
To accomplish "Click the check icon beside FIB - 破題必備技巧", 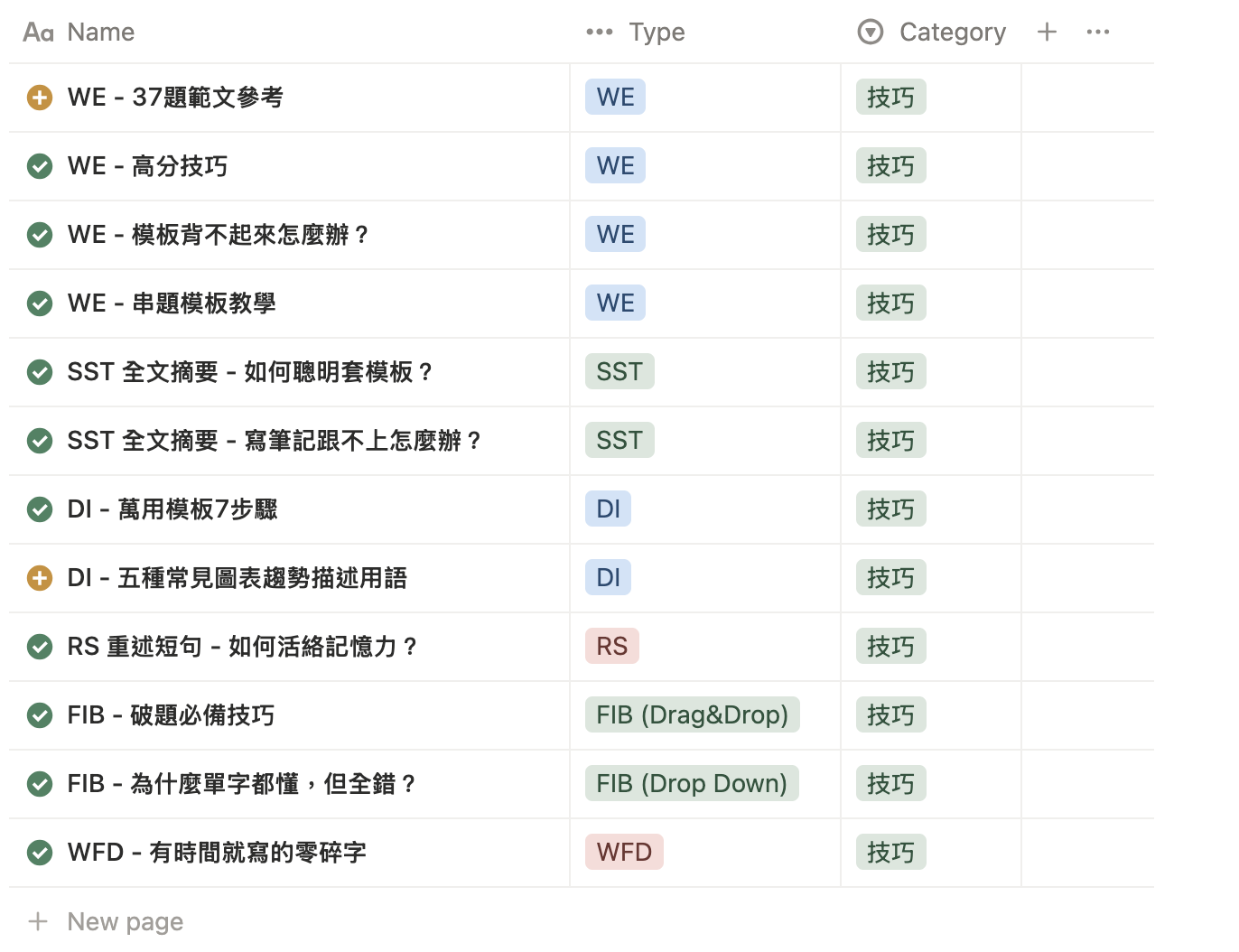I will pos(40,715).
